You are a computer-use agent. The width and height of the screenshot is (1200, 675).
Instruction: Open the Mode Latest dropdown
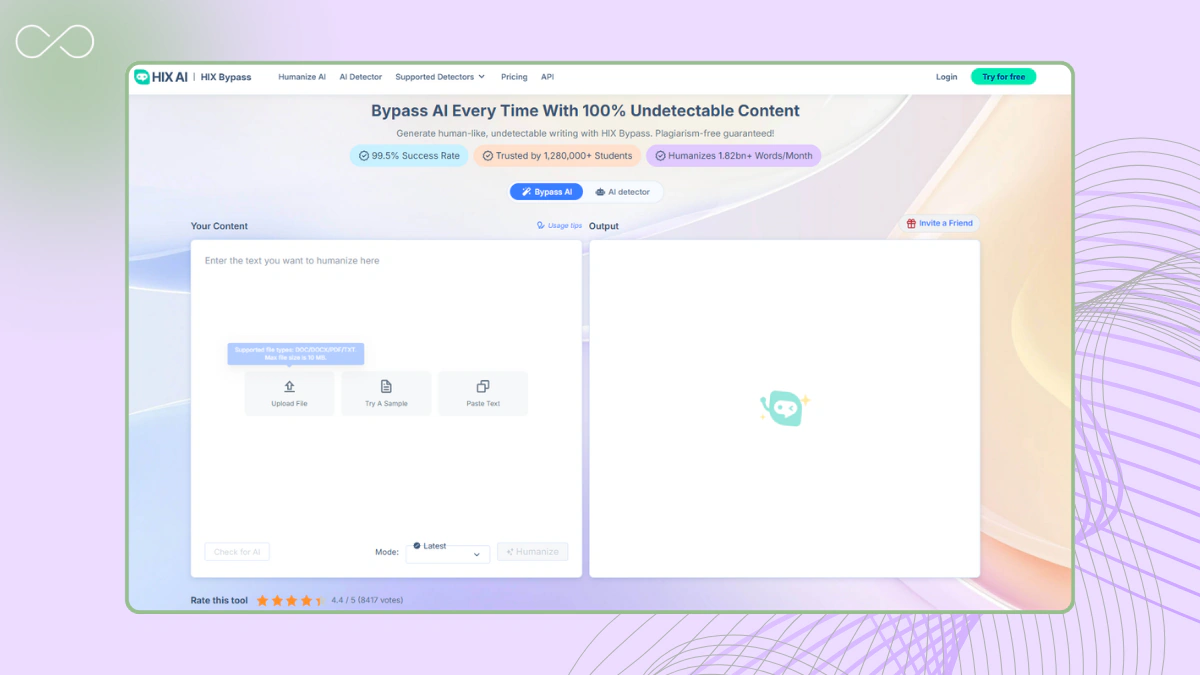click(x=448, y=553)
